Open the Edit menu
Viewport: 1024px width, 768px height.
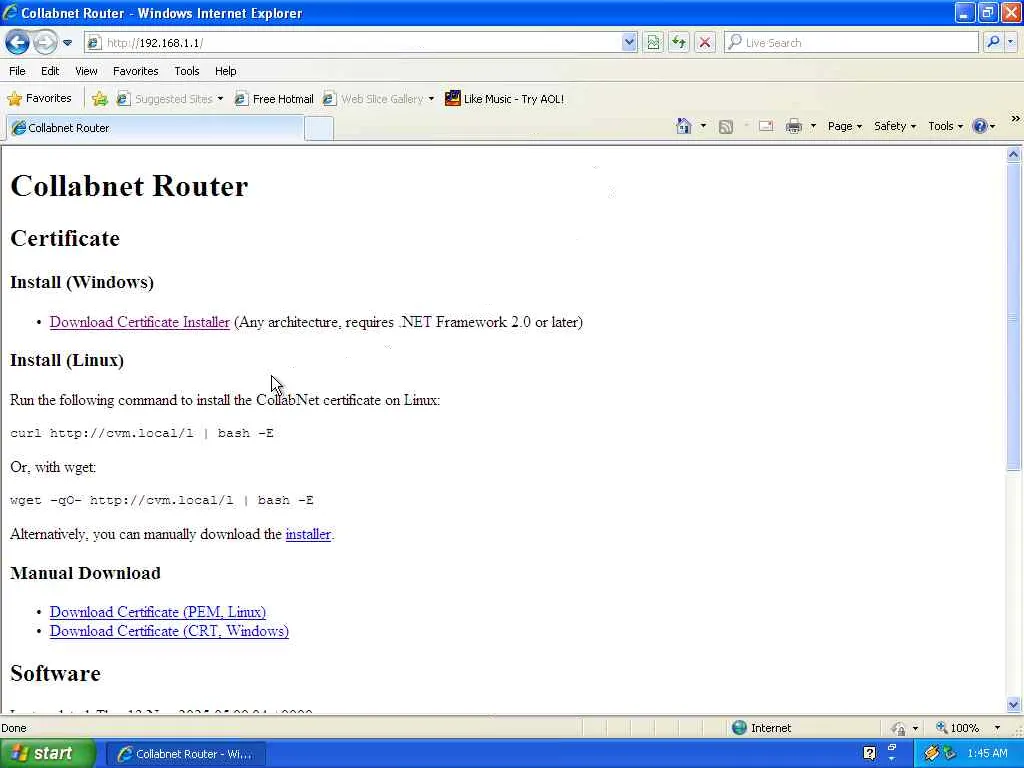point(50,71)
